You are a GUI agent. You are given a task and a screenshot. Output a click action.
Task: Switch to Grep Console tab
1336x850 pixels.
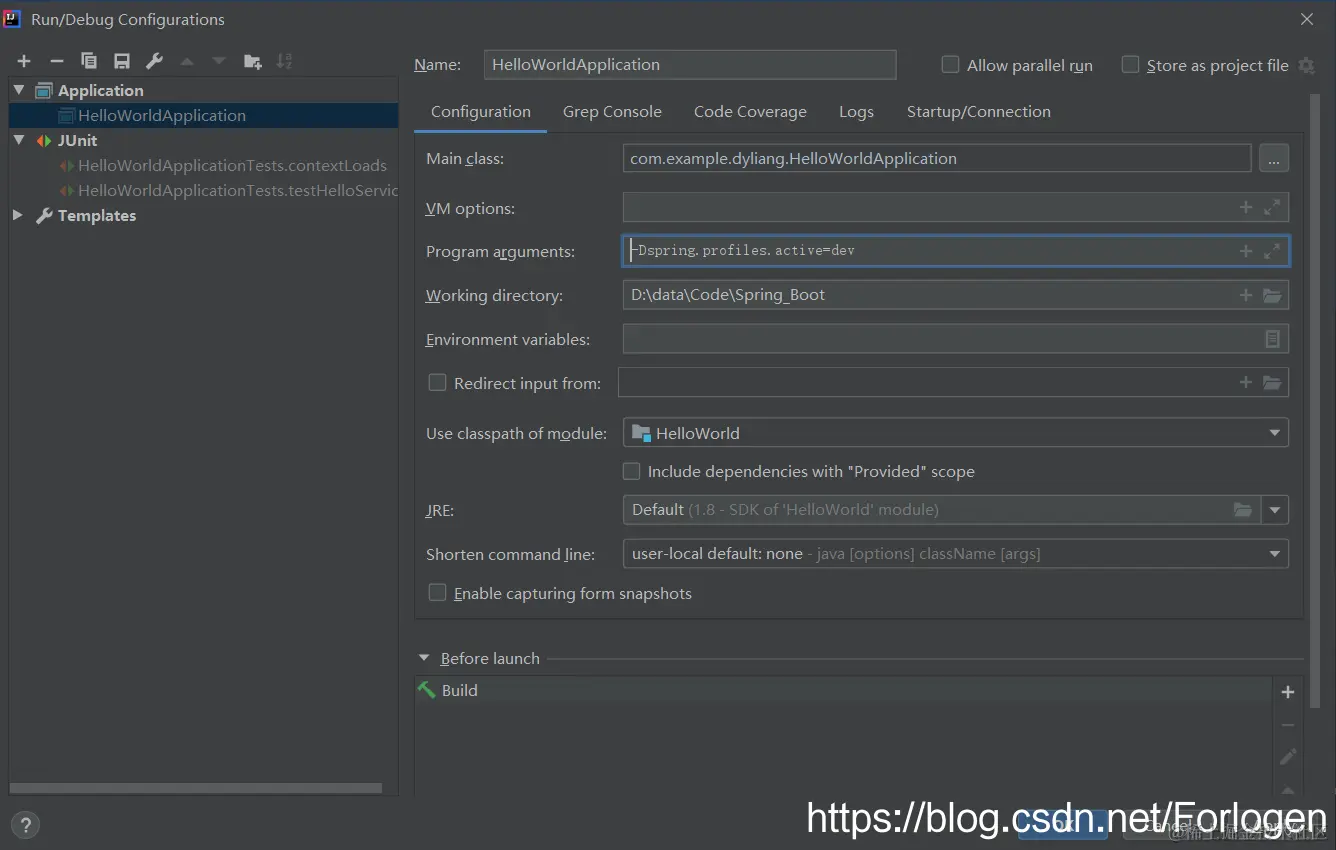tap(612, 112)
